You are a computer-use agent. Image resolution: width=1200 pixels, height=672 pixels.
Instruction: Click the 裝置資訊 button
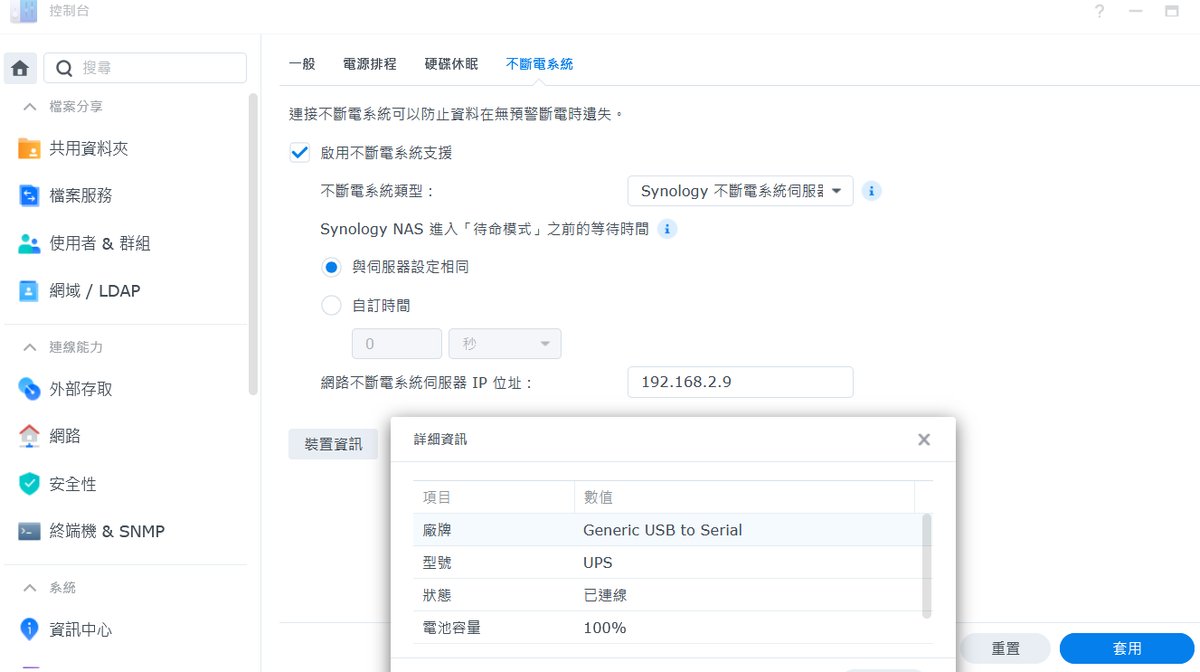pyautogui.click(x=333, y=444)
